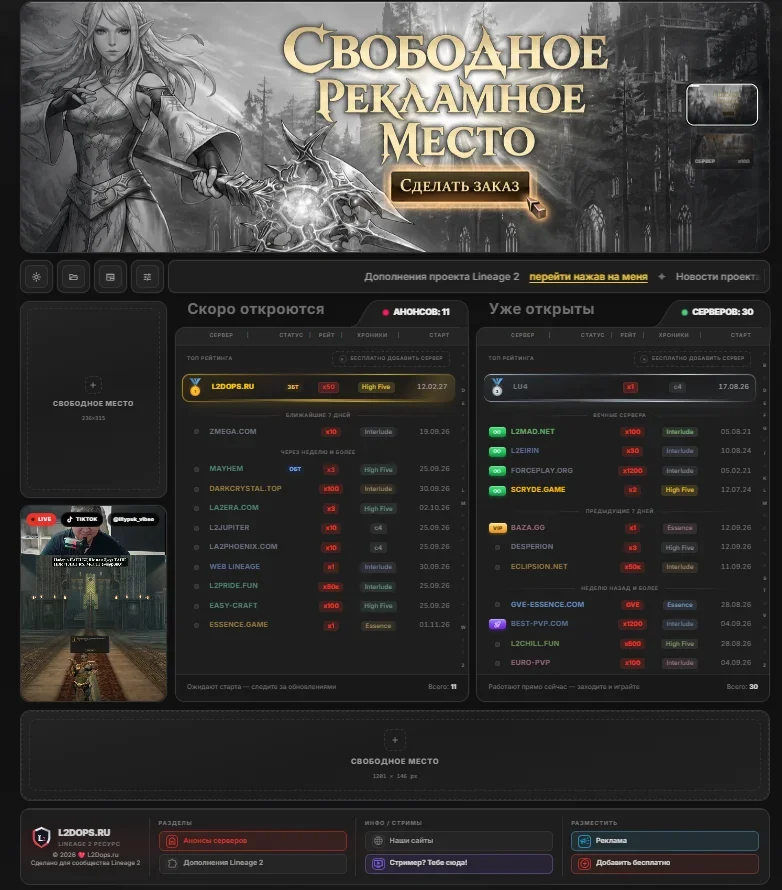The image size is (782, 890).
Task: Click Бесплатно добавить сервер in Скоро откроются panel
Action: tap(391, 359)
